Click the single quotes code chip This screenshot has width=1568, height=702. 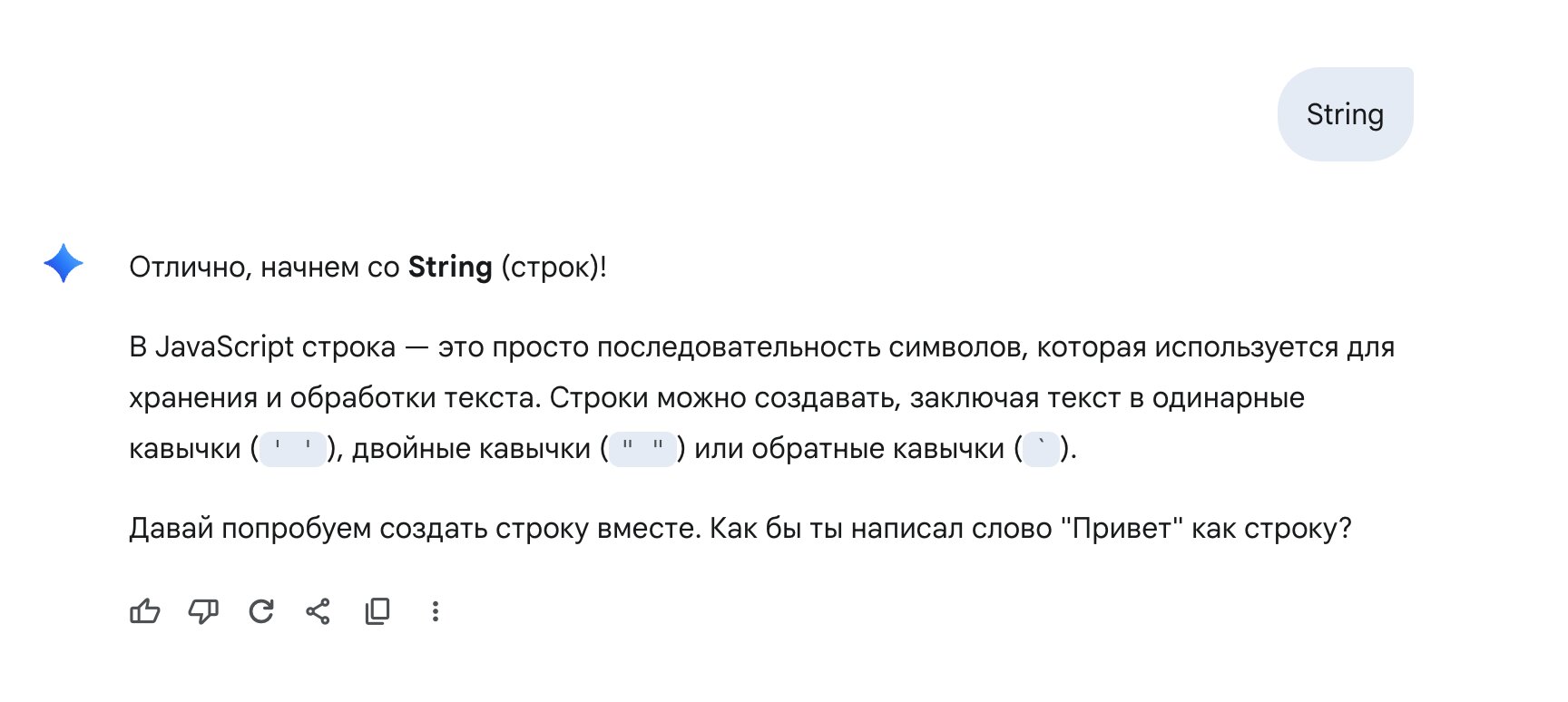[x=293, y=449]
